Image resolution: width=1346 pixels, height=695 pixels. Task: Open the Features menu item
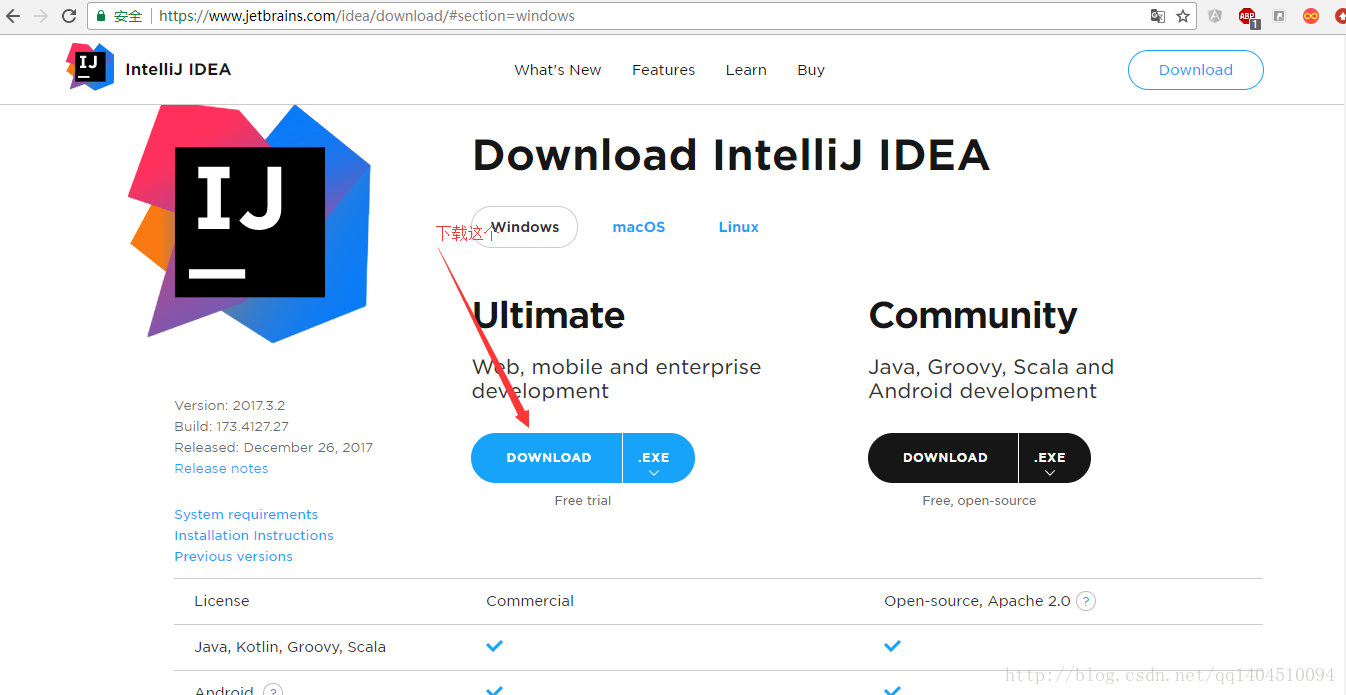coord(663,70)
